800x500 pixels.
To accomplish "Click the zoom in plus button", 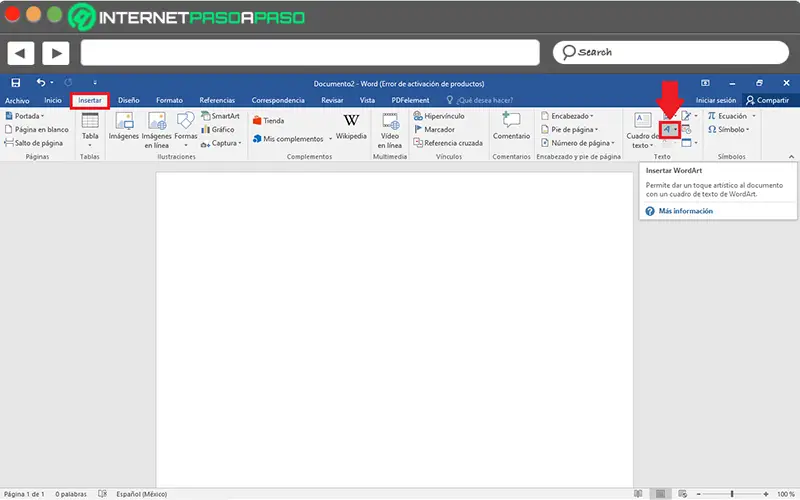I will [x=766, y=494].
